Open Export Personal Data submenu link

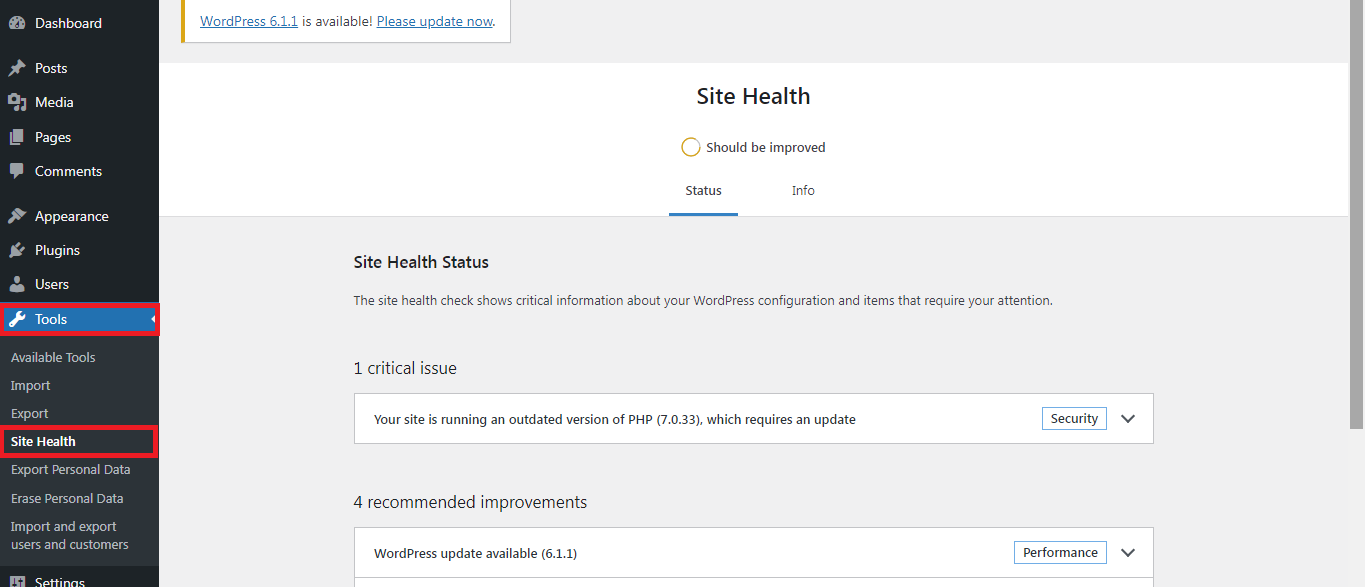tap(70, 469)
